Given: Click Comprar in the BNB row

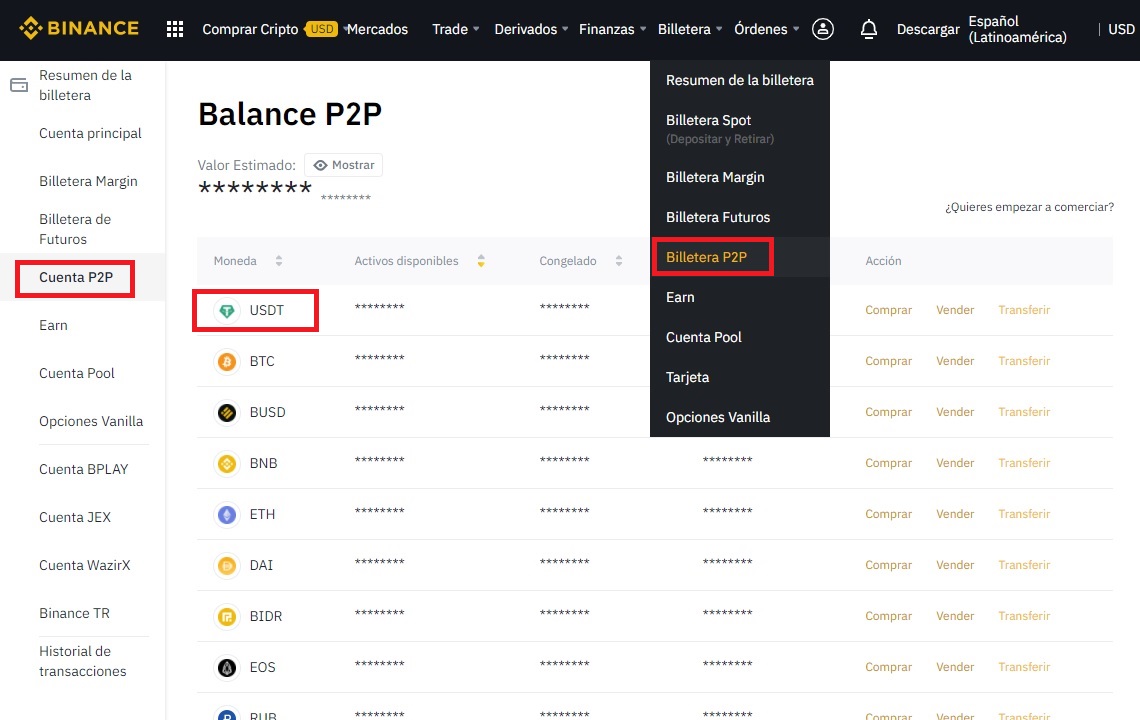Looking at the screenshot, I should 888,463.
